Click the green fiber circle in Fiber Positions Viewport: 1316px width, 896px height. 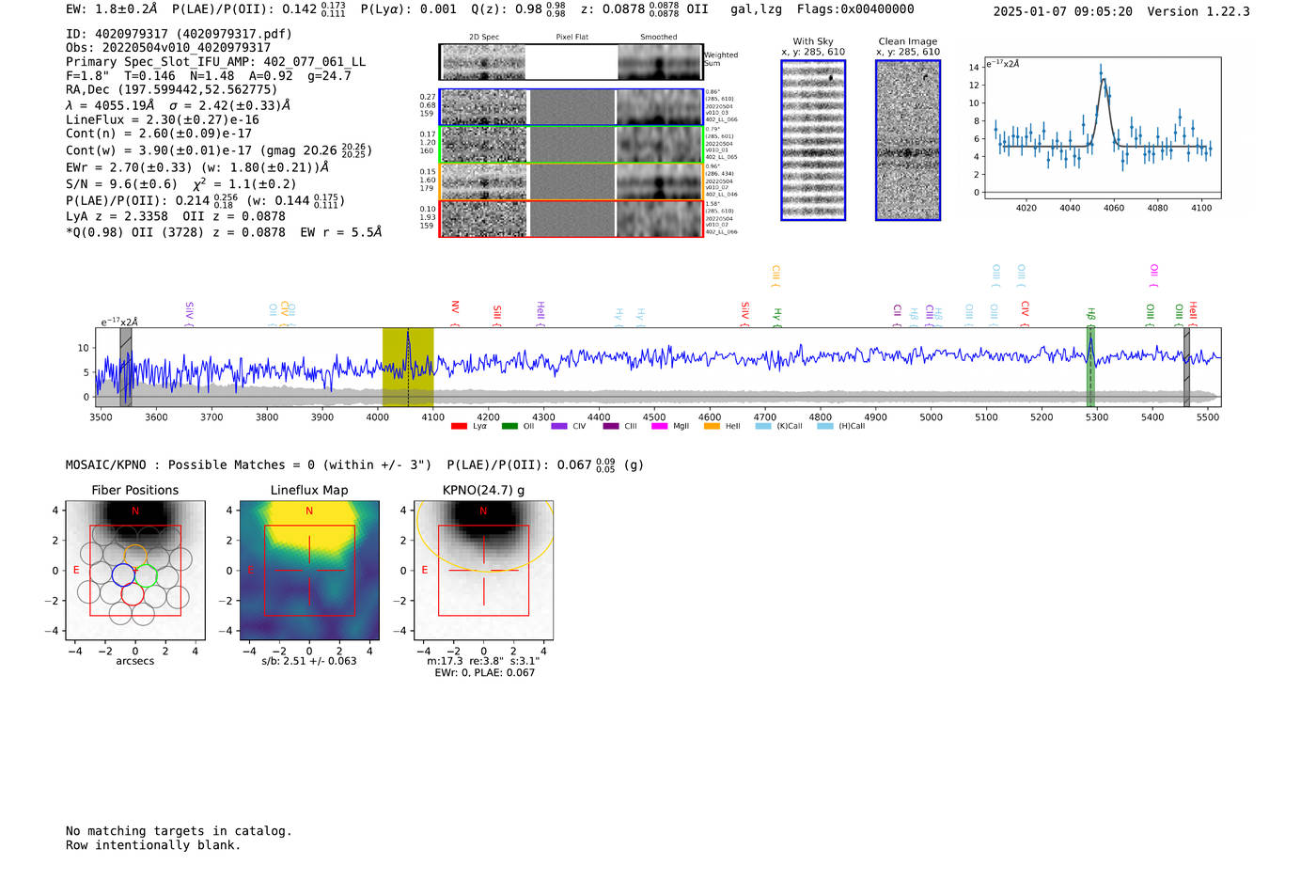146,574
